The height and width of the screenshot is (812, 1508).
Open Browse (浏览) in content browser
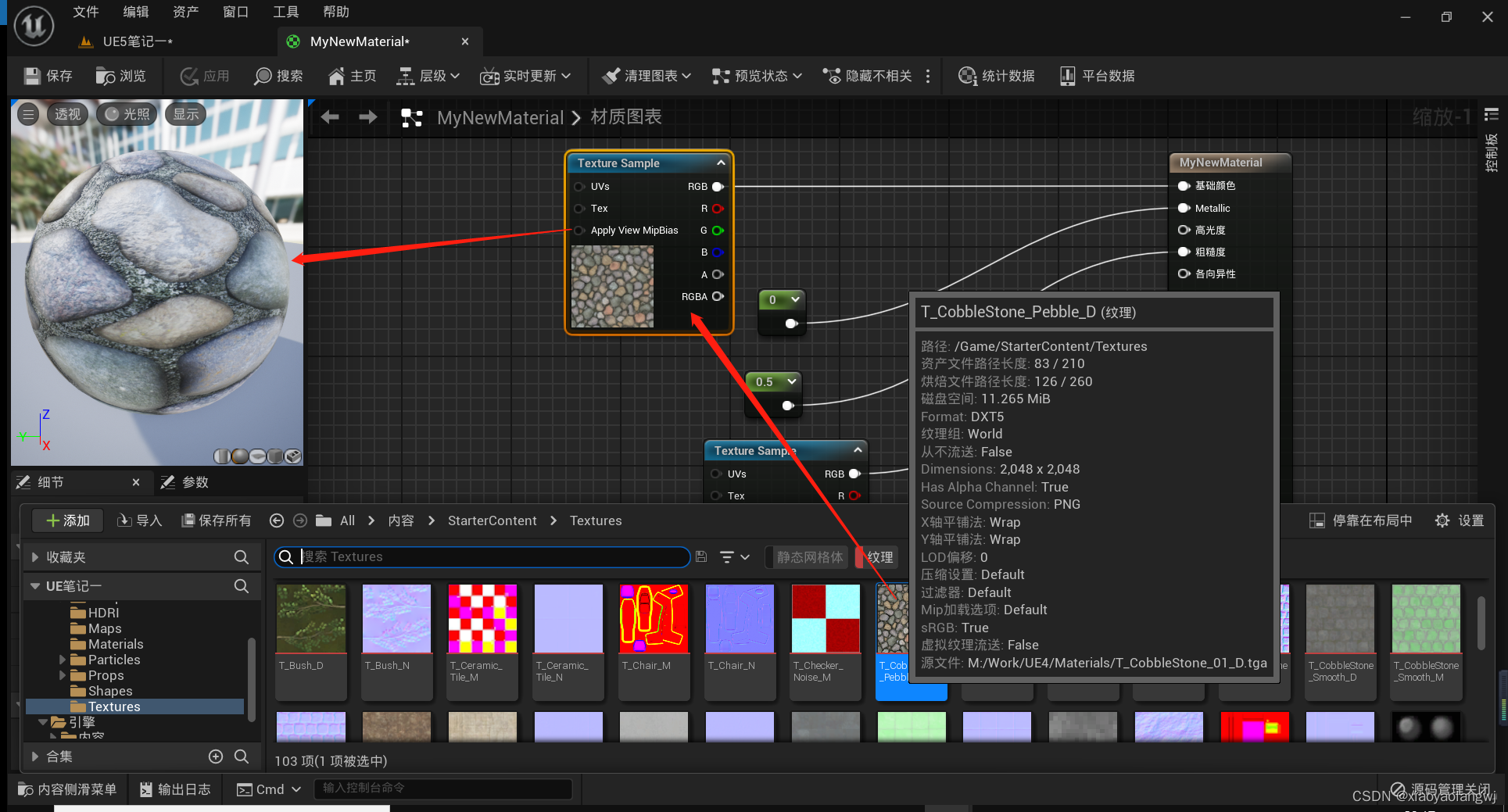tap(121, 76)
